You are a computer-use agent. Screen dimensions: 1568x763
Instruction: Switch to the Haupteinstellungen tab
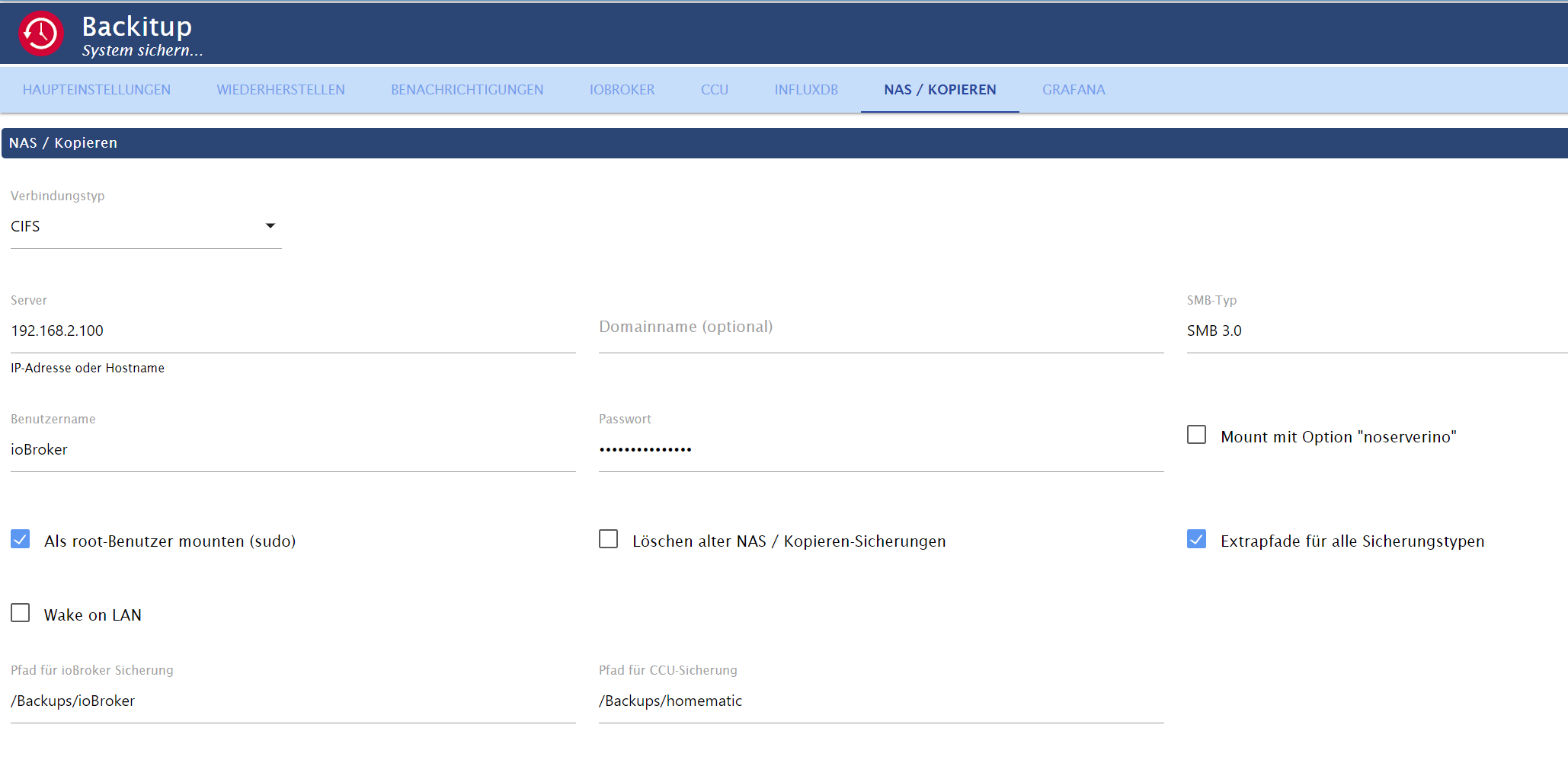pyautogui.click(x=97, y=90)
